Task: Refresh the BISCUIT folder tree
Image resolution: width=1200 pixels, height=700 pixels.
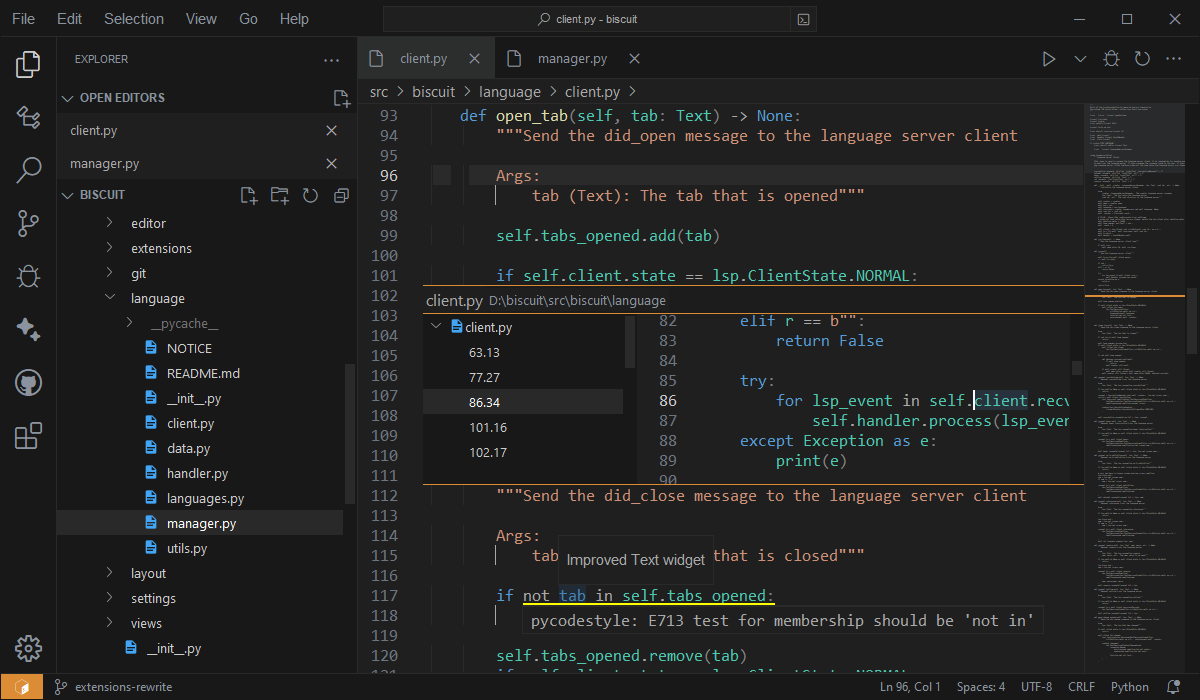Action: [310, 195]
